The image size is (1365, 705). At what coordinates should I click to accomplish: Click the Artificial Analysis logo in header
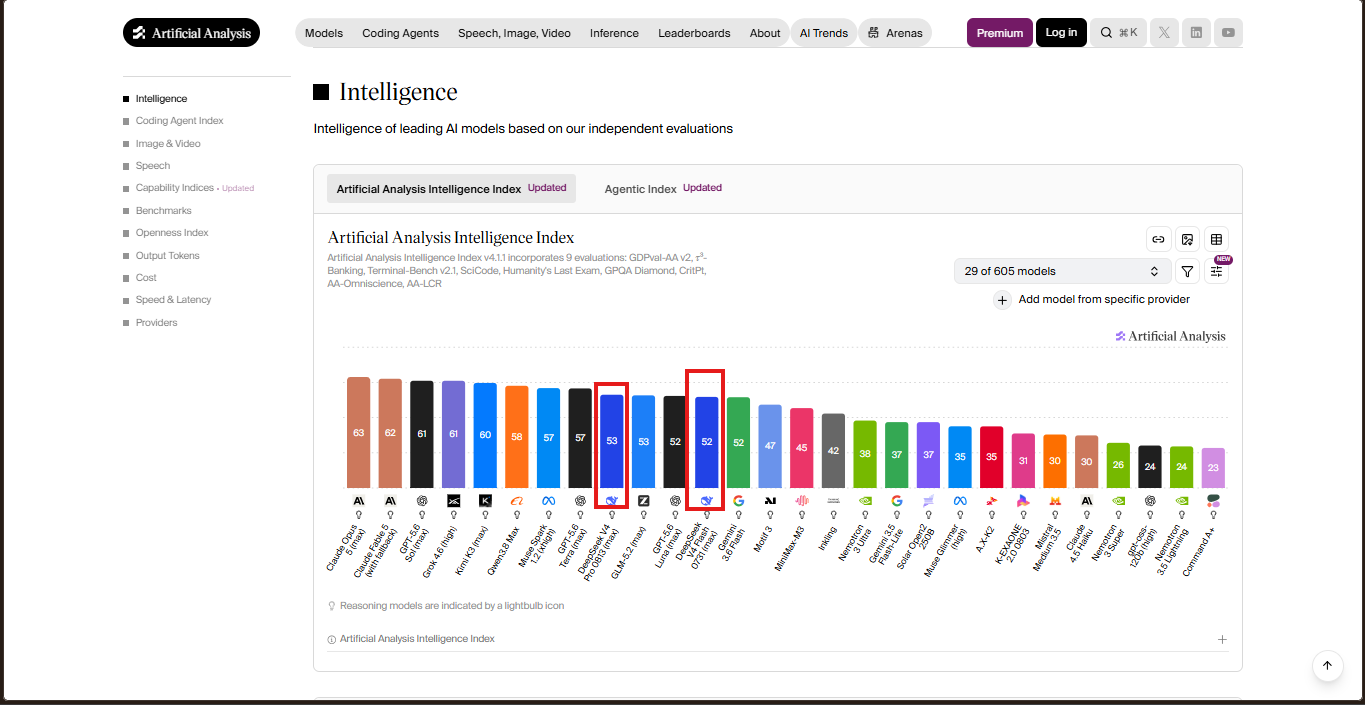191,33
